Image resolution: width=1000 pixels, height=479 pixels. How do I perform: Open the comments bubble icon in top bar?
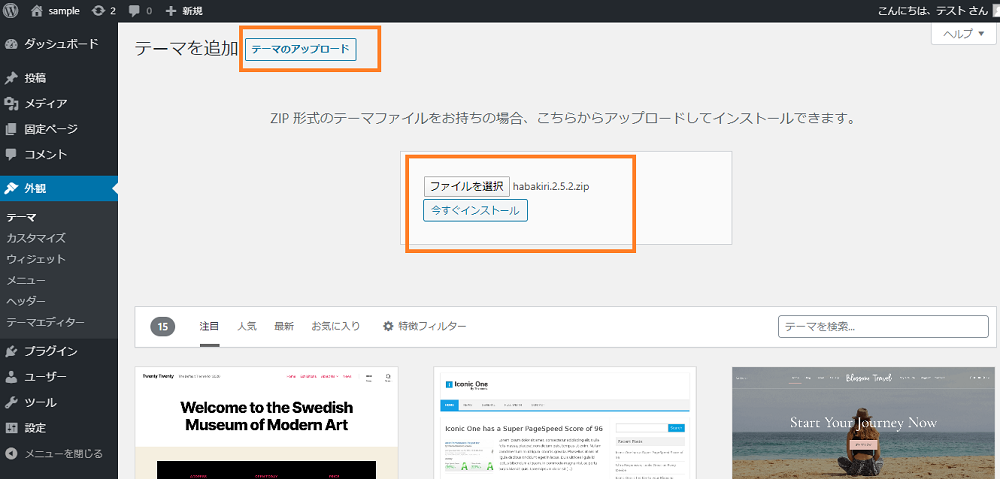pos(134,11)
